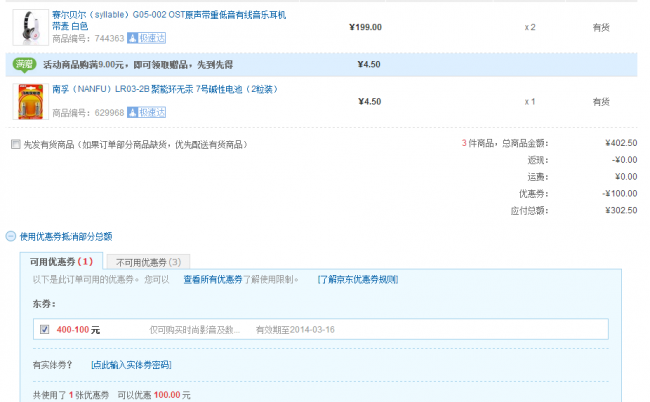Switch to 不可用优惠券 tab
This screenshot has height=402, width=650.
point(146,262)
